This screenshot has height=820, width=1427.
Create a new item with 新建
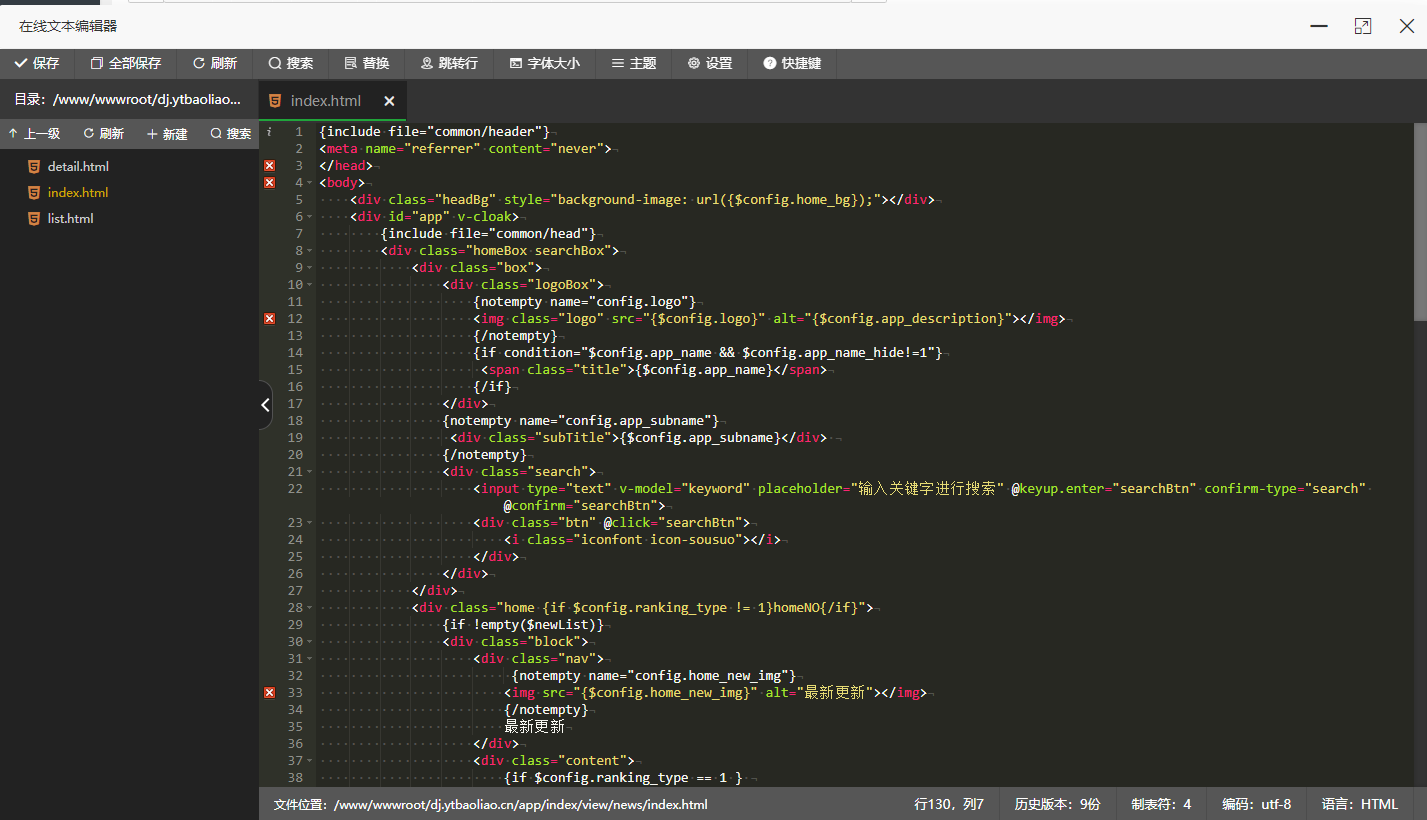tap(167, 134)
